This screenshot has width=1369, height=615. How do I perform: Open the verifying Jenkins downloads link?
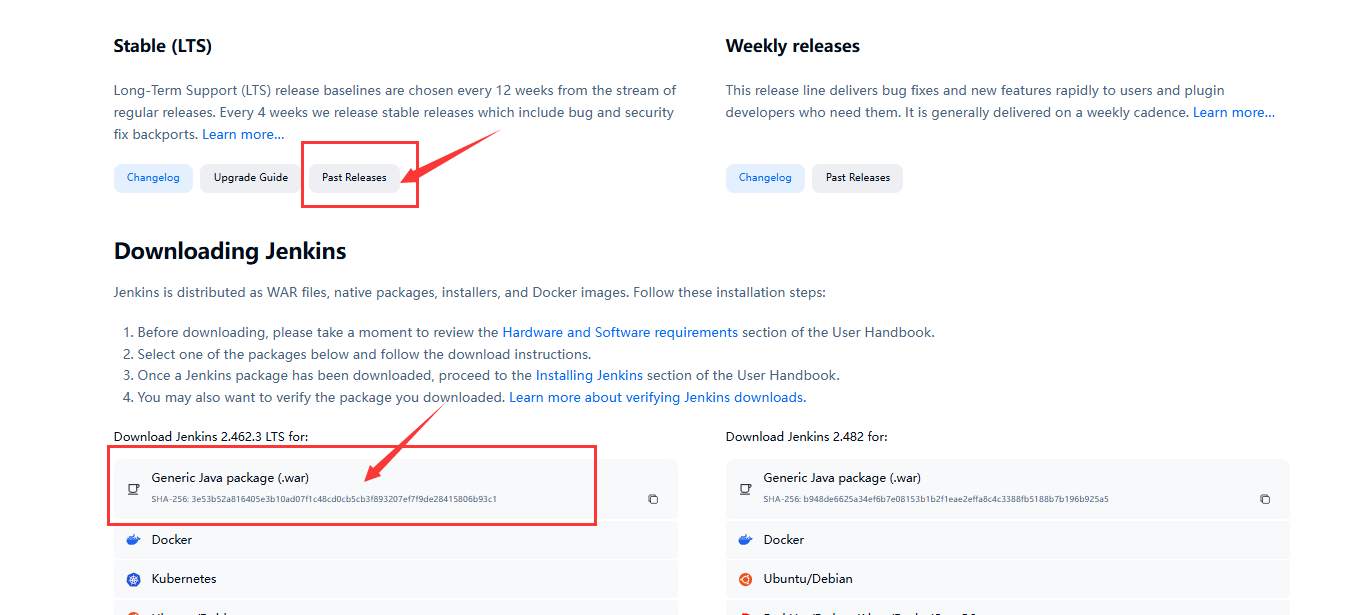(656, 398)
